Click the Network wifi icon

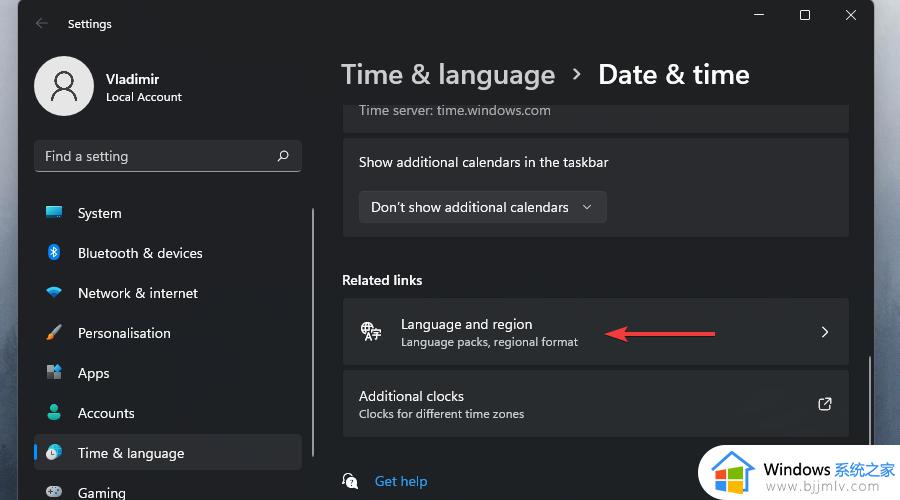pos(54,292)
